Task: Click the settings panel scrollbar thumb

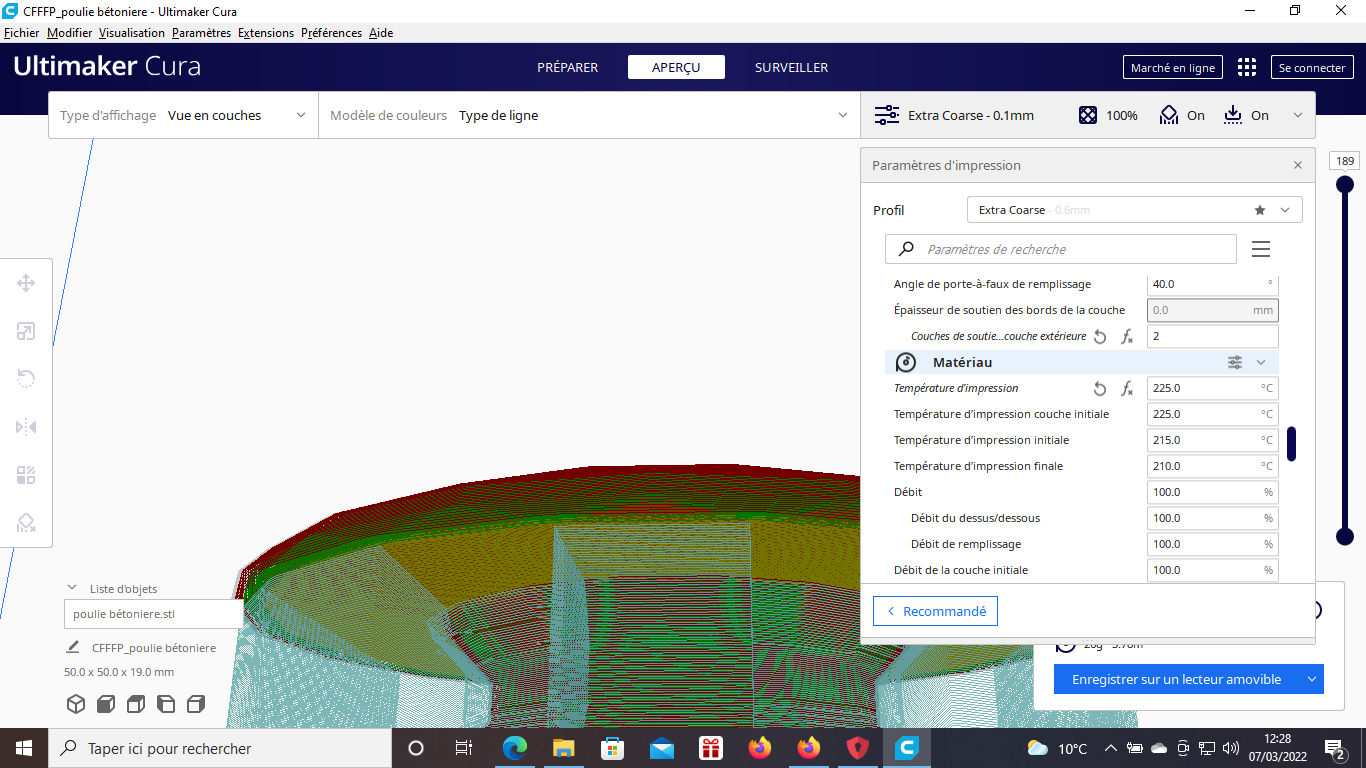Action: [1291, 444]
